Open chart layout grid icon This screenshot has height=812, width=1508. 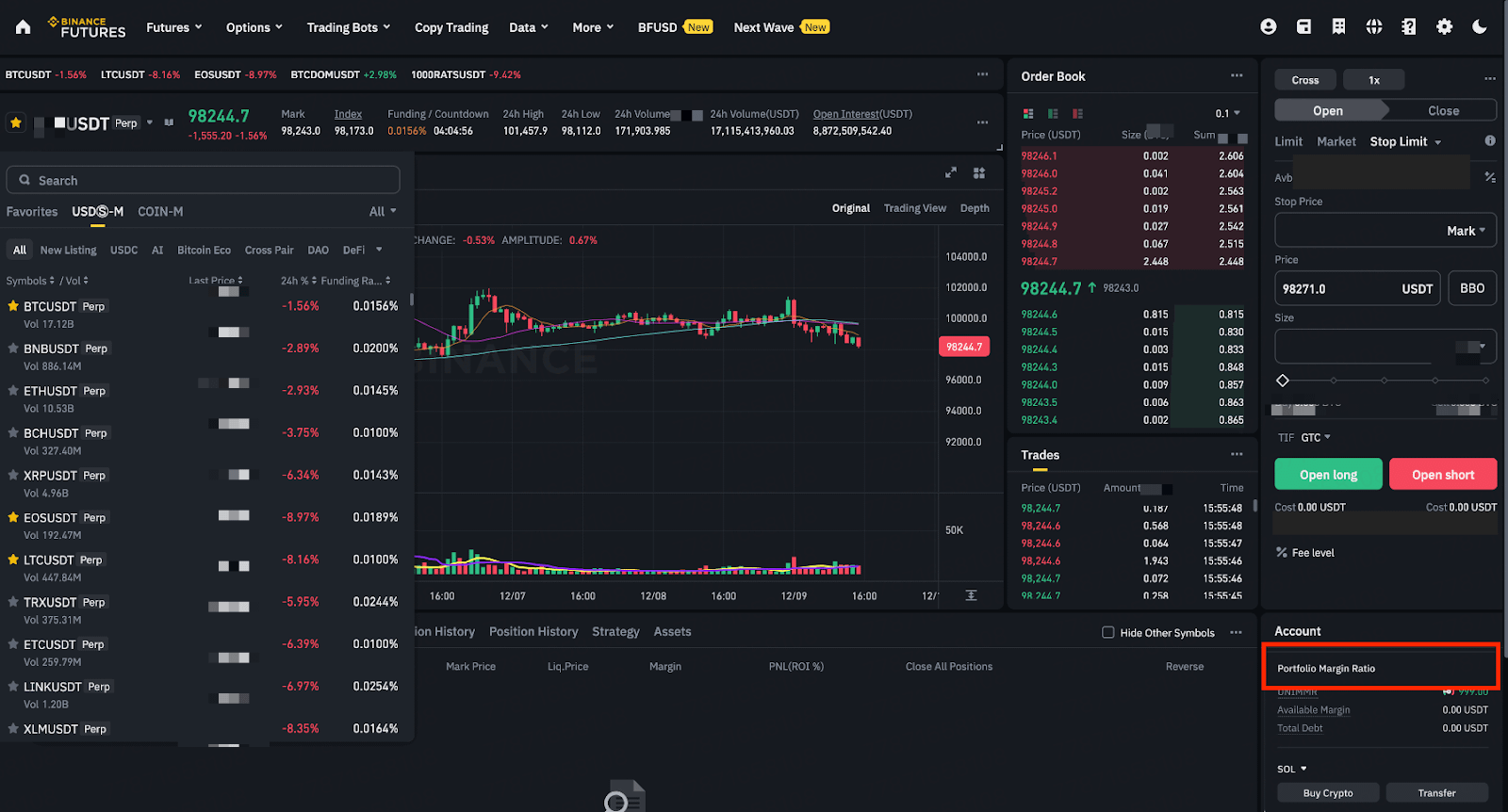tap(979, 172)
